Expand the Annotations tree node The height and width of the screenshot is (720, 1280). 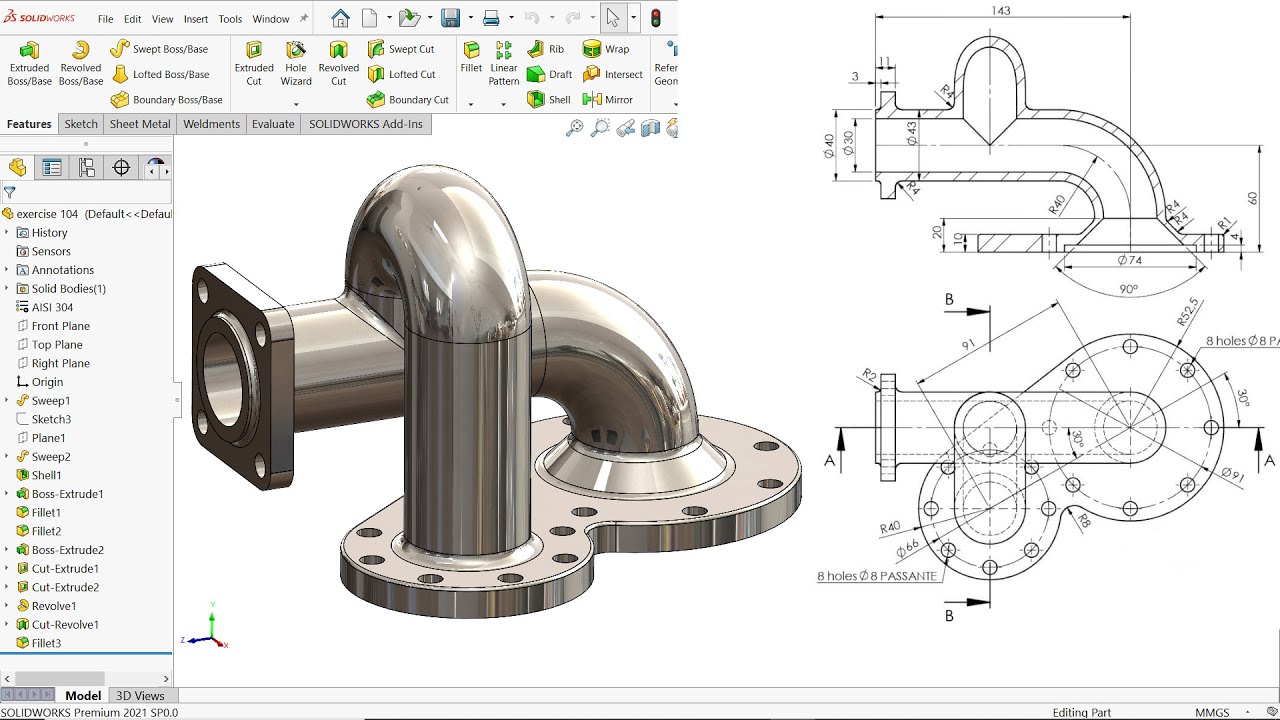(6, 270)
